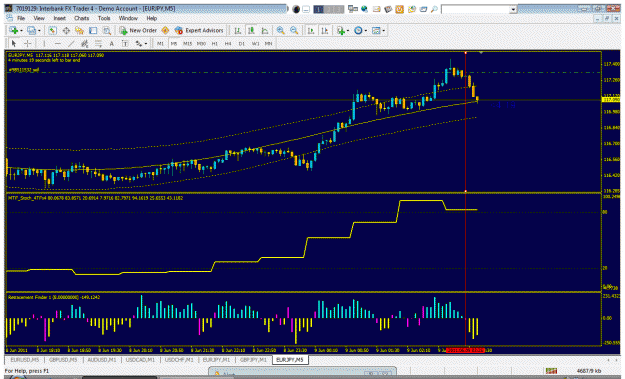Switch chart to bar chart mode
This screenshot has height=379, width=625.
click(238, 30)
